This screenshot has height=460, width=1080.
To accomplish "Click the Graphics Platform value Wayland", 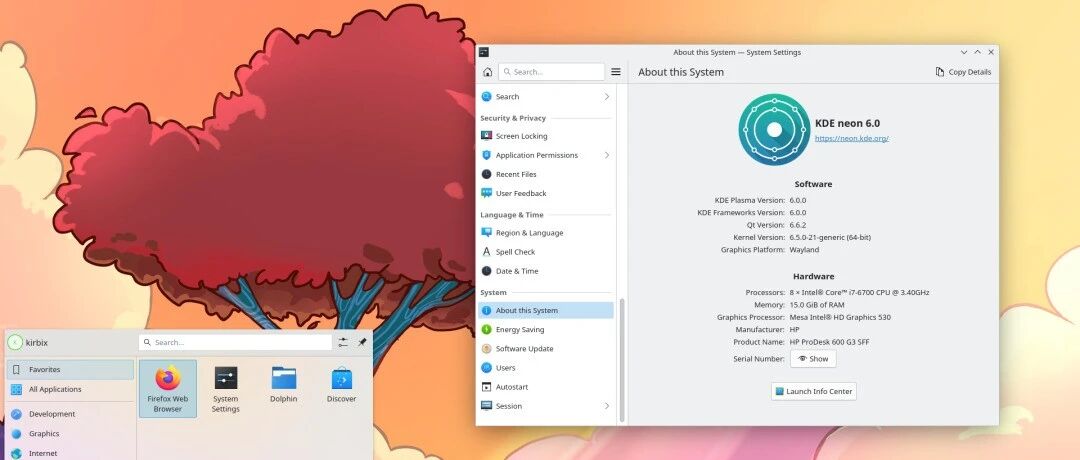I will click(804, 250).
